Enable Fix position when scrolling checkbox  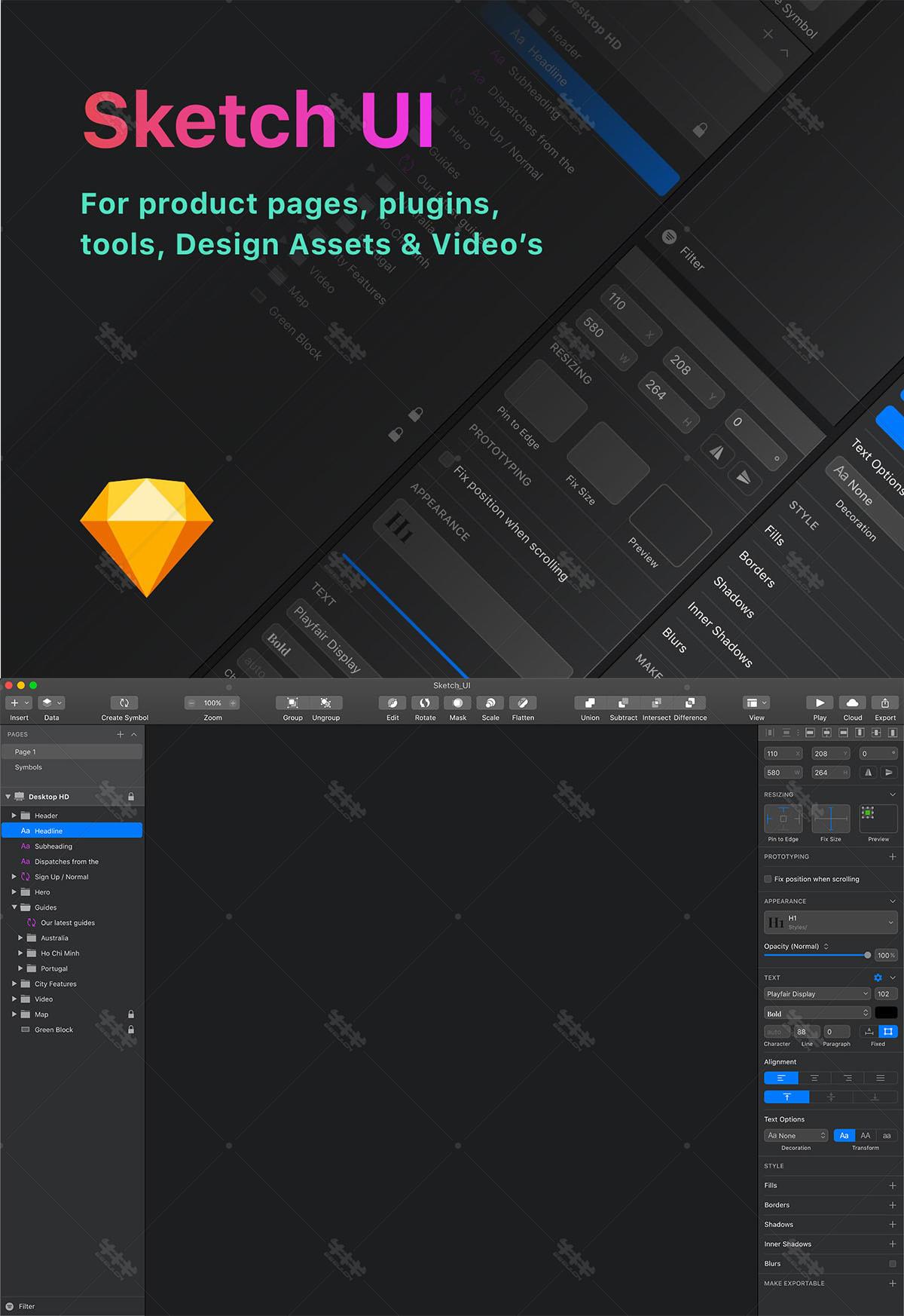coord(768,879)
